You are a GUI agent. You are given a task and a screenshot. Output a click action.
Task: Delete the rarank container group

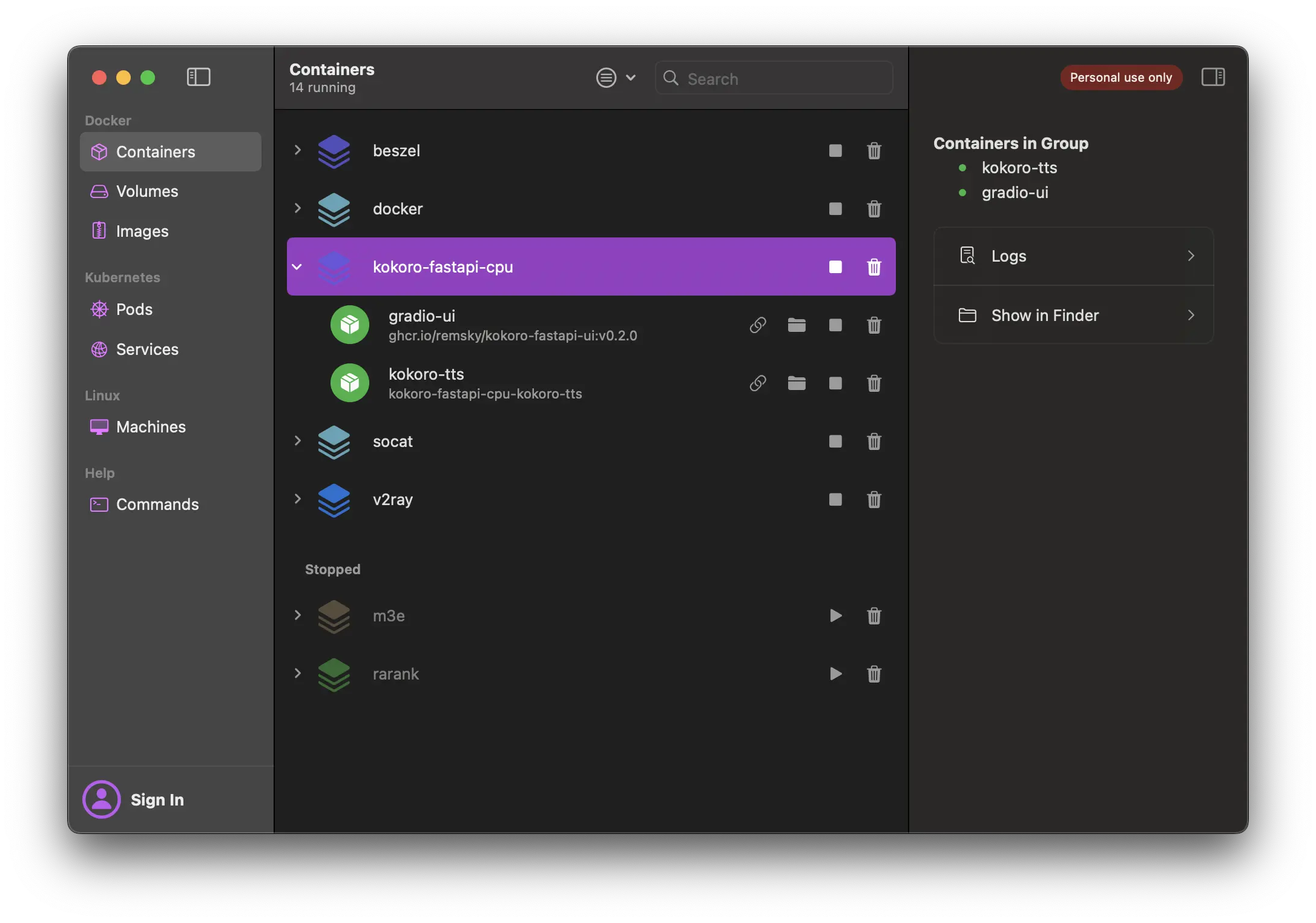coord(873,674)
